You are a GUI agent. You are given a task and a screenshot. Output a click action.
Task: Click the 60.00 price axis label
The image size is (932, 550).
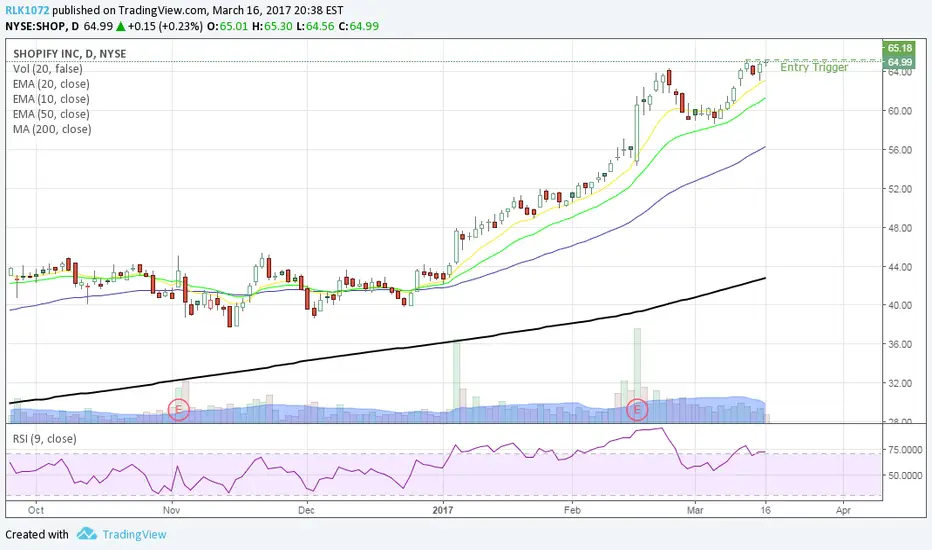[x=900, y=111]
